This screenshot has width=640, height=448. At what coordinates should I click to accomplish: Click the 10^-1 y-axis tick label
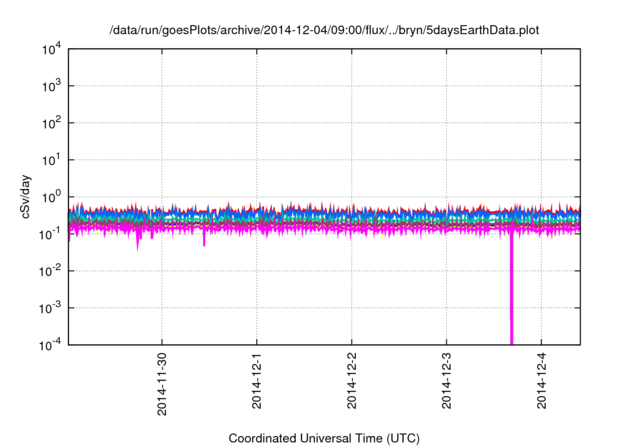pos(50,234)
